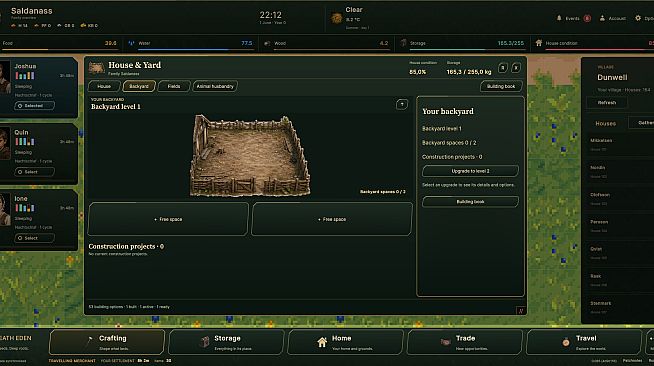This screenshot has height=366, width=654.
Task: Toggle Joshua's Selected button
Action: point(34,106)
